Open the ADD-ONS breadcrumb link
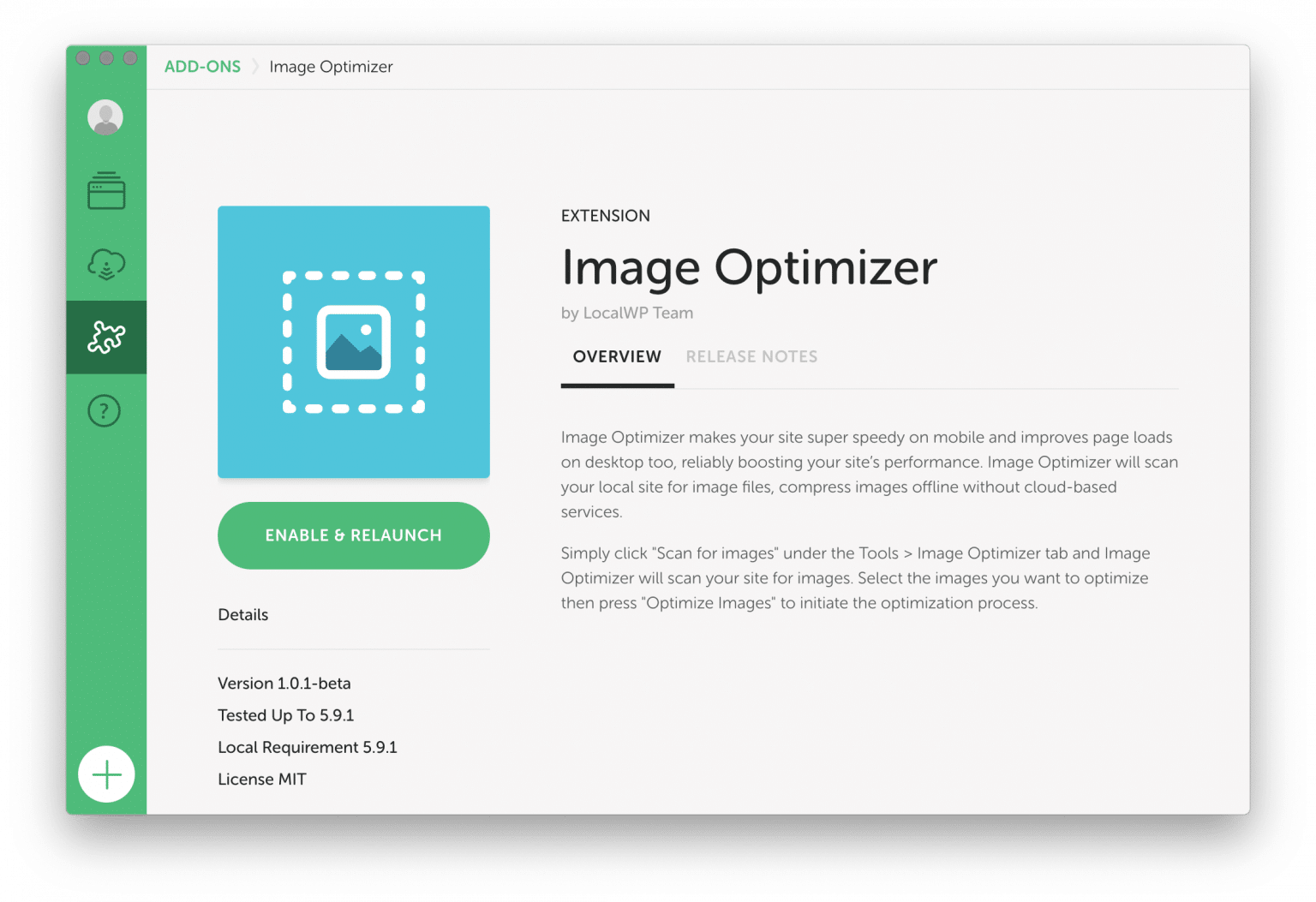 click(202, 66)
